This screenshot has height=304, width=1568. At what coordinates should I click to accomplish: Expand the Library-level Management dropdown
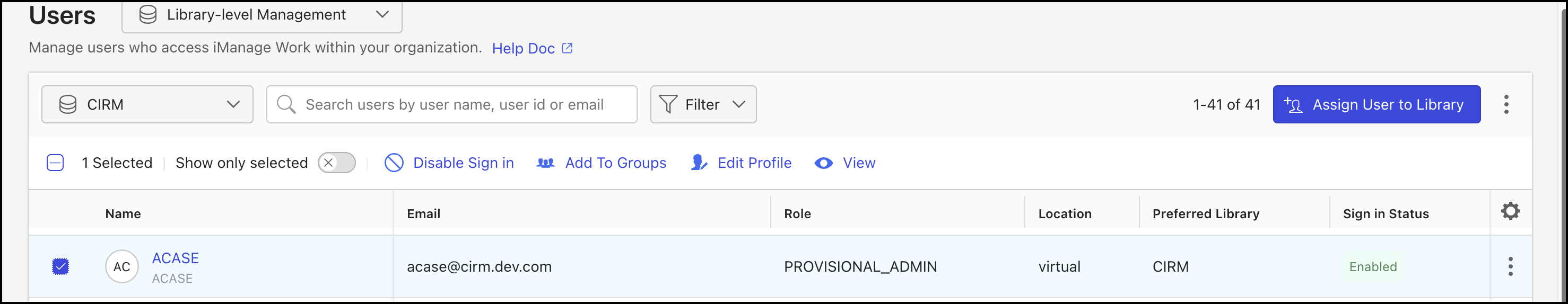262,15
